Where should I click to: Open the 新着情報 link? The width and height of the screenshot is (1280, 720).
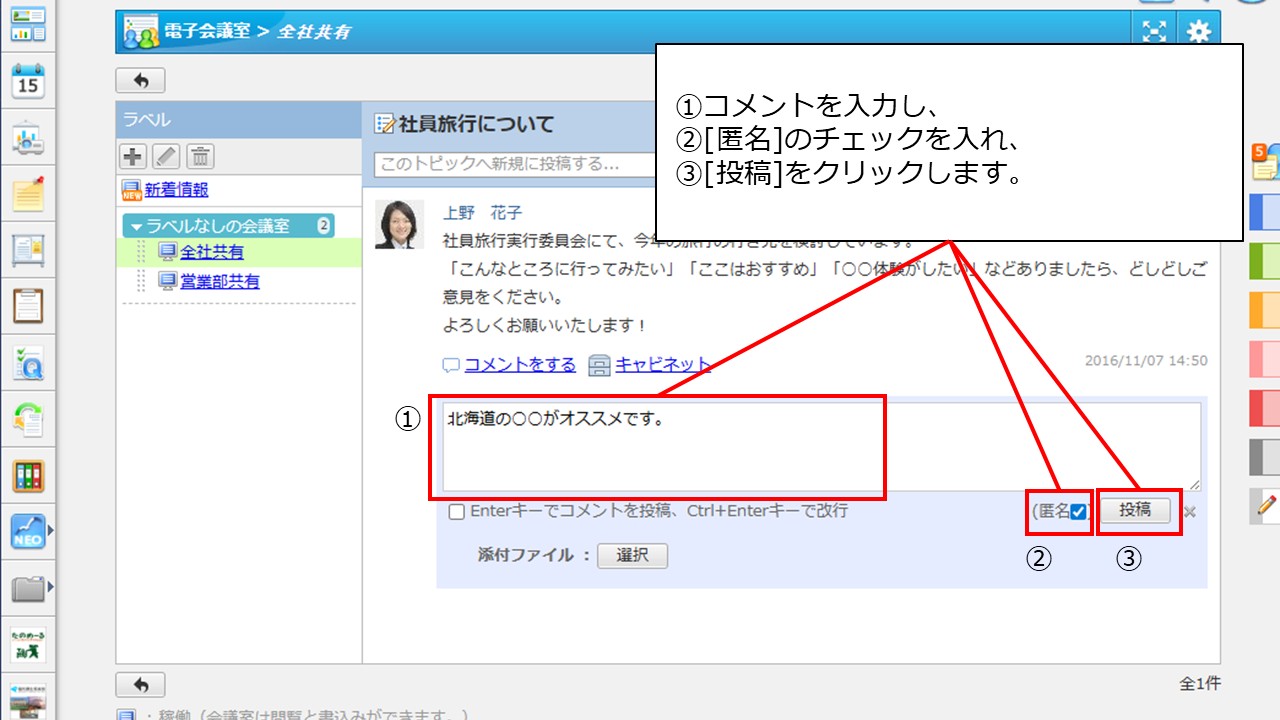[x=176, y=190]
